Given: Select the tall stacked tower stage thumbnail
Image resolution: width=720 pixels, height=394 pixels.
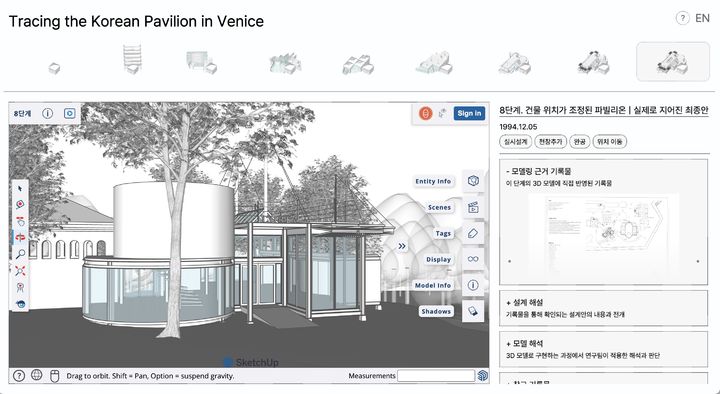Looking at the screenshot, I should pos(132,59).
